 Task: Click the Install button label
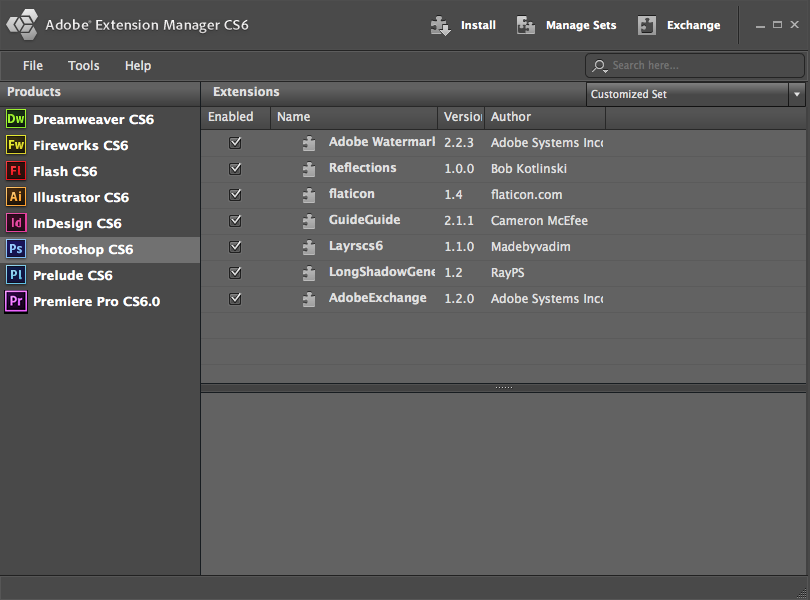478,25
